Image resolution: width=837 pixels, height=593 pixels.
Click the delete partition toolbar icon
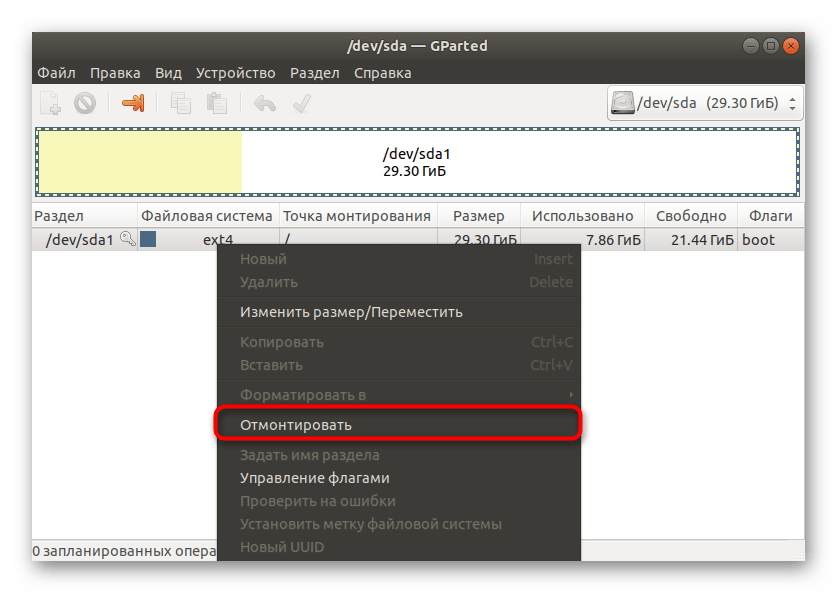84,103
